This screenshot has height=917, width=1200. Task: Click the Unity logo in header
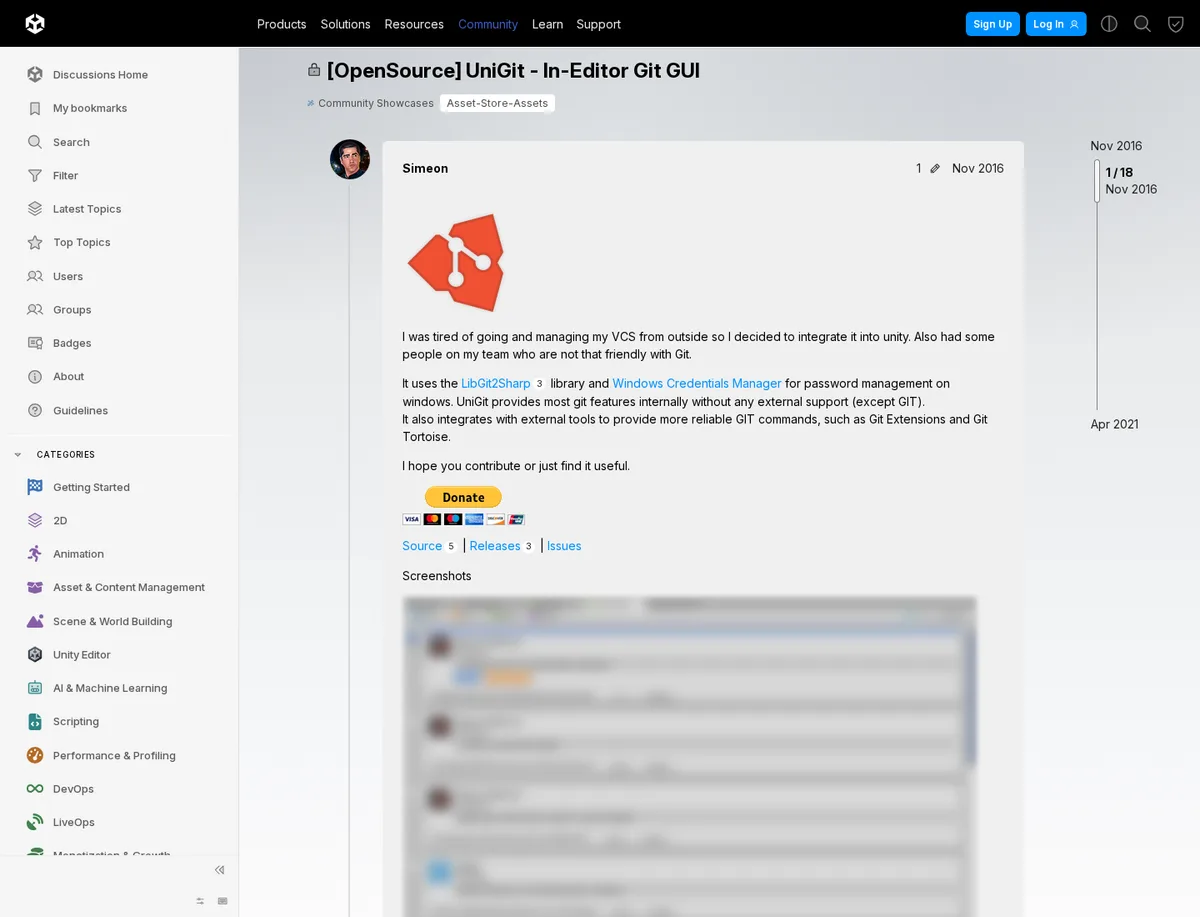coord(35,23)
